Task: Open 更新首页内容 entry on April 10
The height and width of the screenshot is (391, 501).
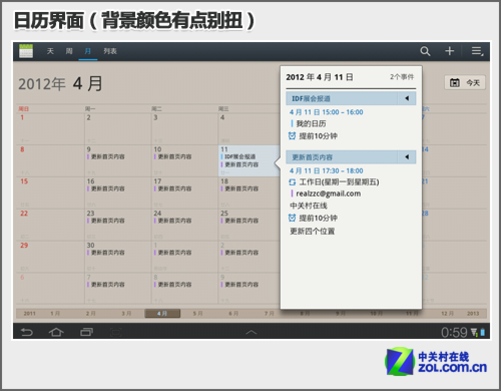Action: (x=173, y=157)
